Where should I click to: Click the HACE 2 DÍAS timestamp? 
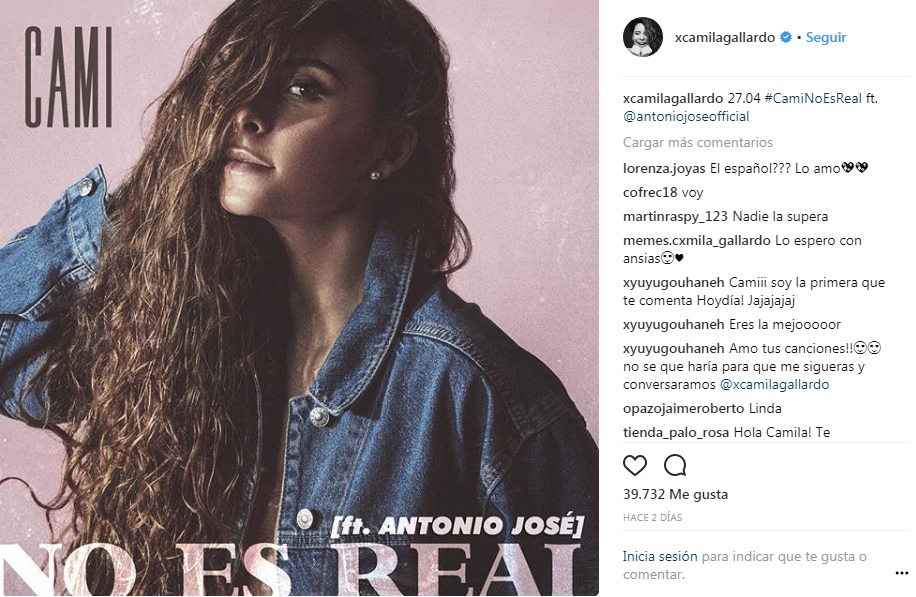click(x=652, y=518)
